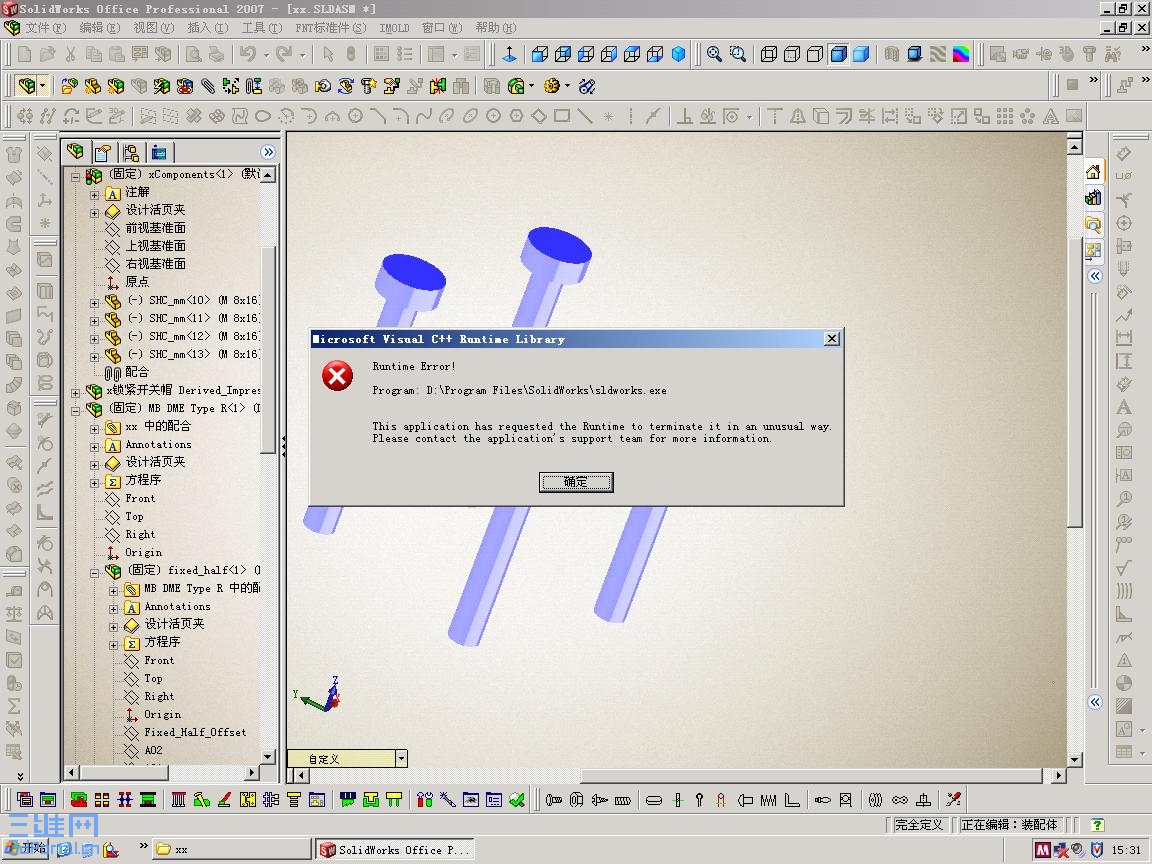Select 配合 mates item in tree
Screen dimensions: 1152x864
137,372
